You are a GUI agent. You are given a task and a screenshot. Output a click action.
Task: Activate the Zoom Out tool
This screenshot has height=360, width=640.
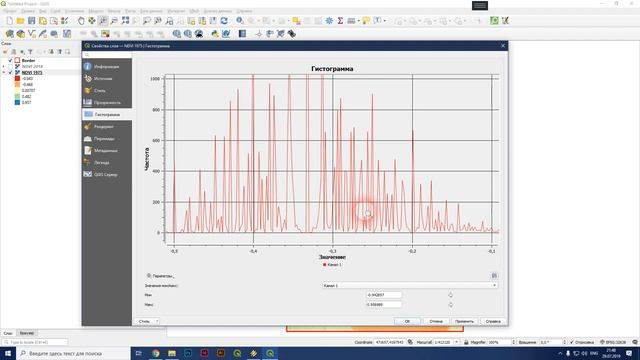click(x=114, y=20)
